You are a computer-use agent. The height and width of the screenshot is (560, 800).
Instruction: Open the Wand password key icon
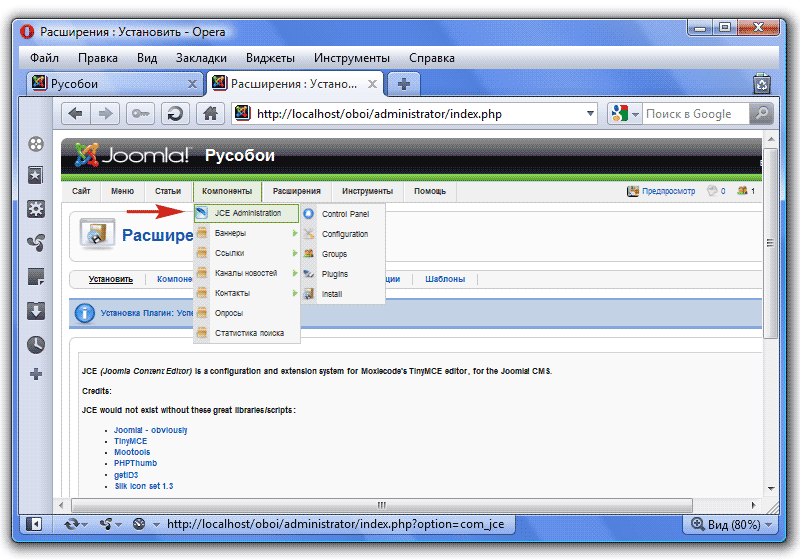[141, 114]
